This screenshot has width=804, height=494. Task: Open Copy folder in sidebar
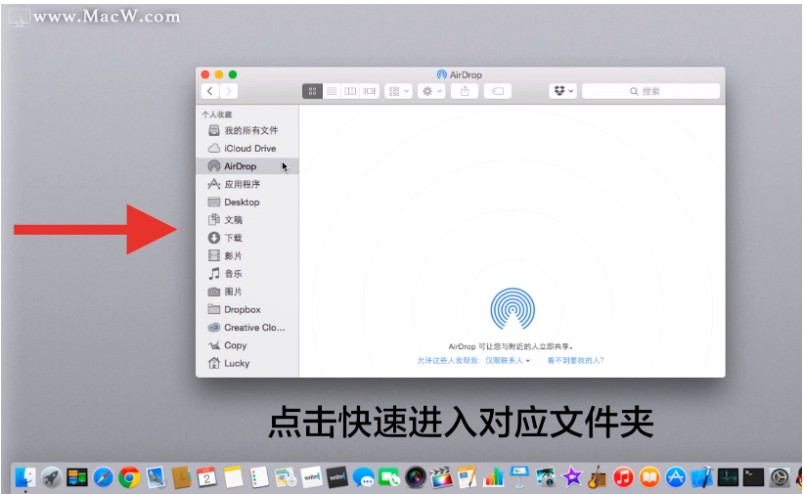coord(247,346)
